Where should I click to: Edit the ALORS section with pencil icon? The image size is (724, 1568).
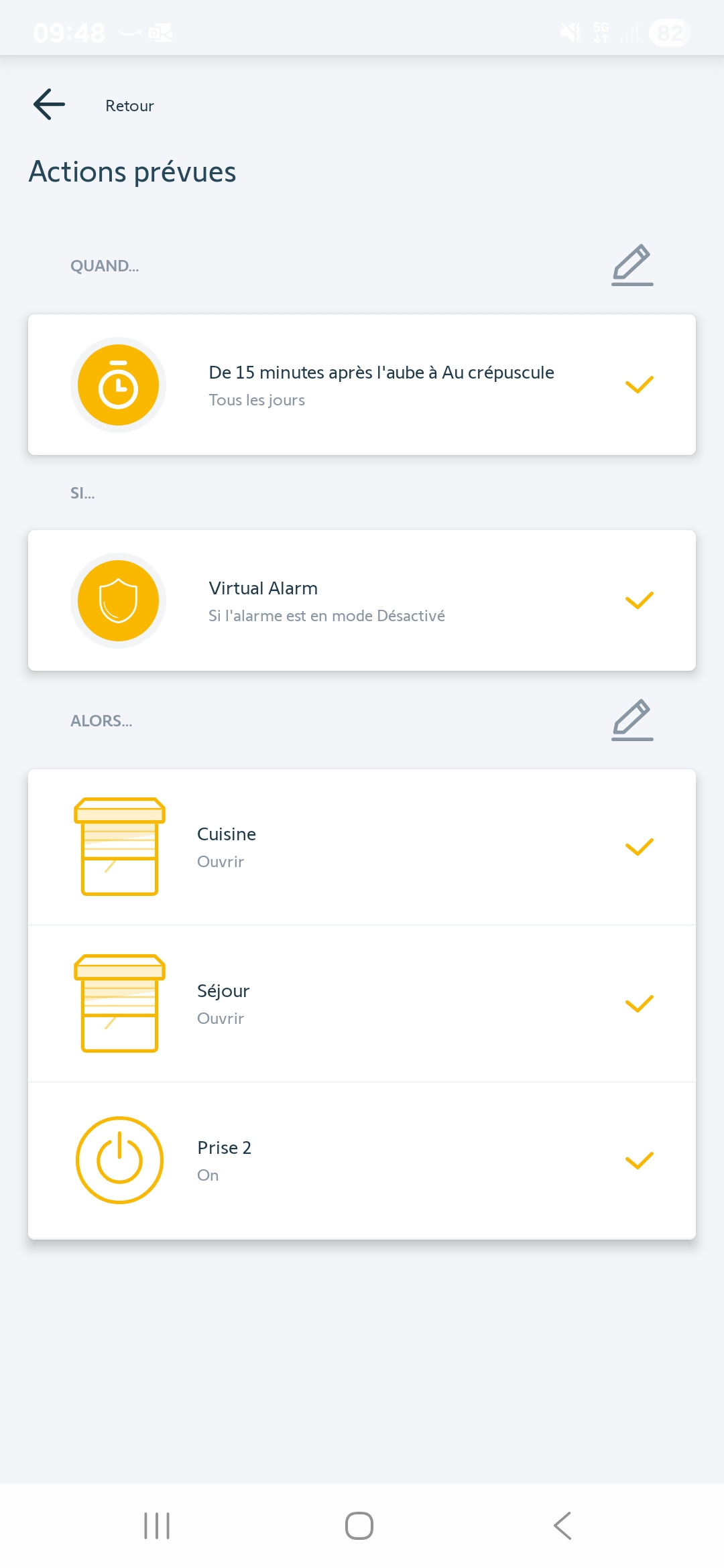631,720
